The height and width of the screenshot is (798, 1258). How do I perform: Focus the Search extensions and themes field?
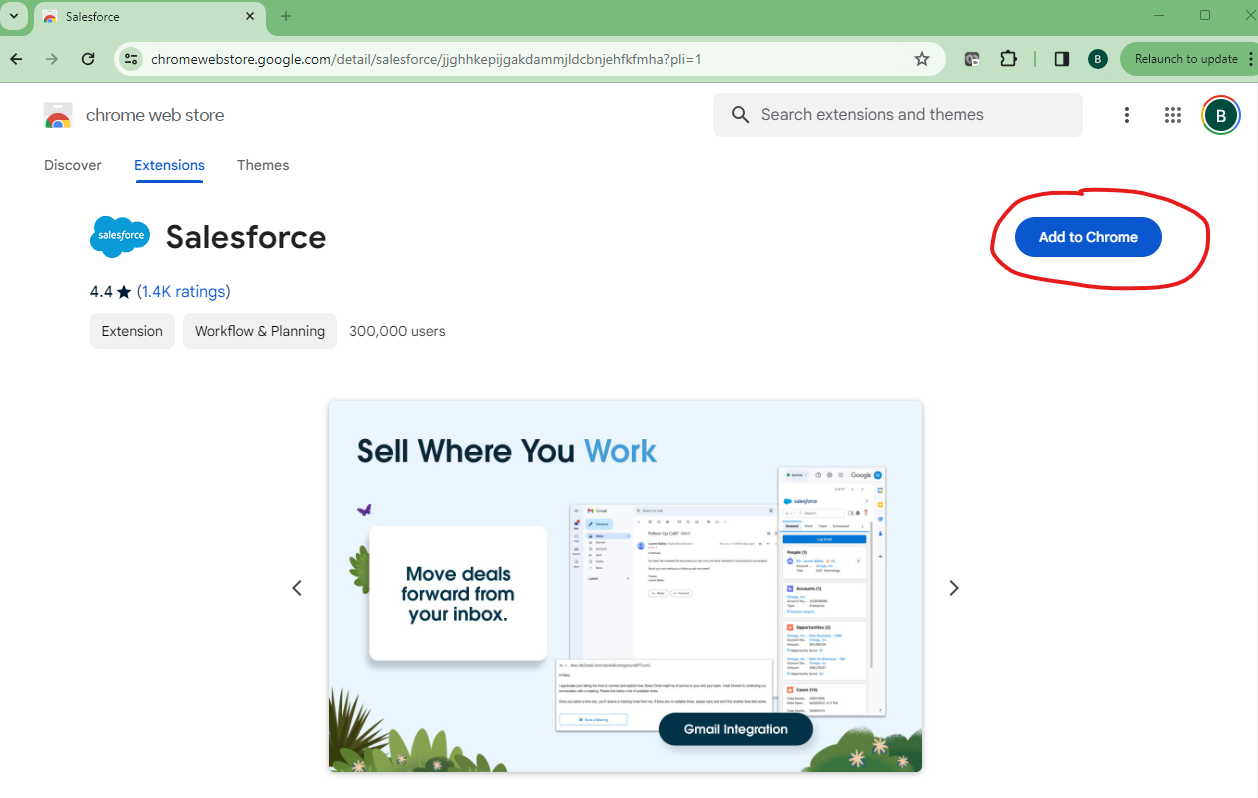click(898, 115)
